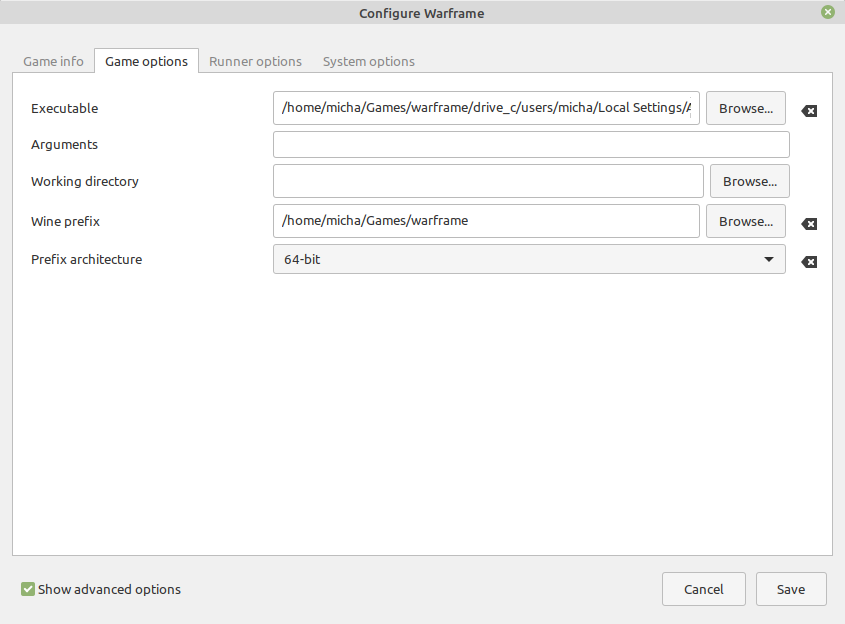Click the Executable label

65,108
